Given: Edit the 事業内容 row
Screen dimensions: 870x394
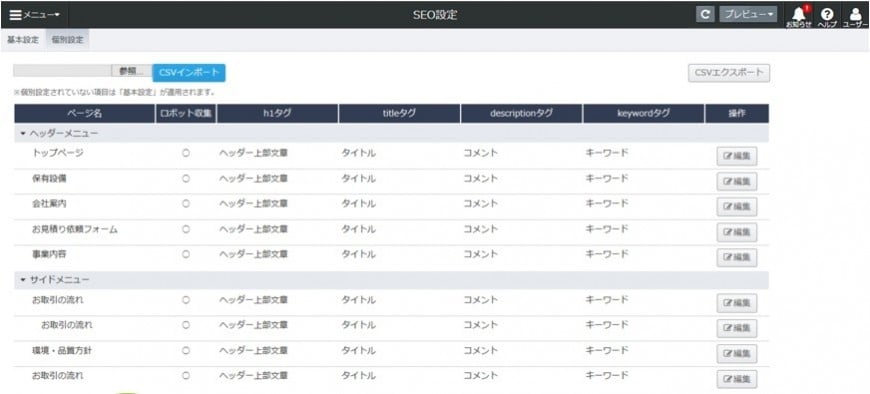Looking at the screenshot, I should (737, 257).
